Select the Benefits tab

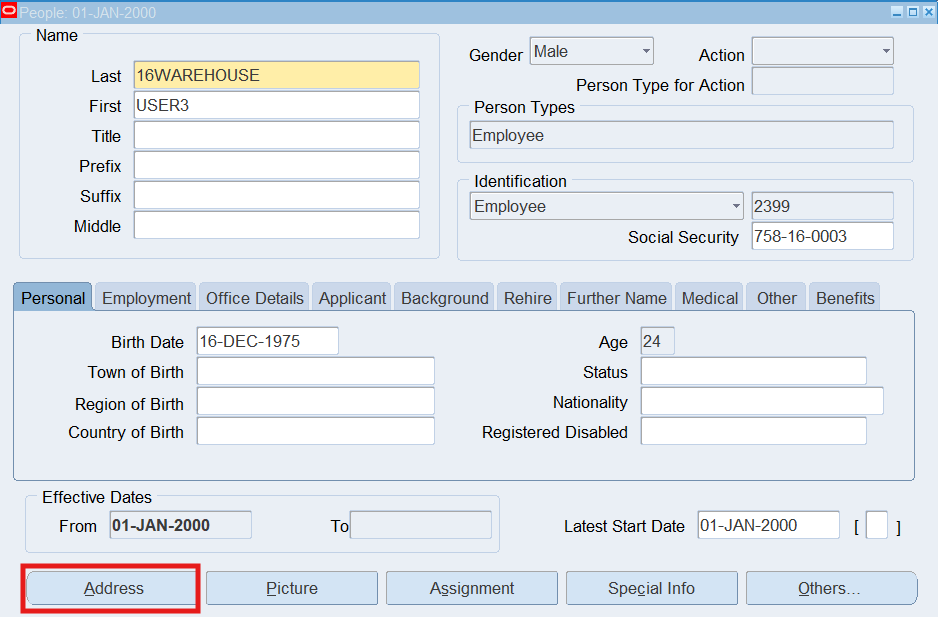[845, 298]
